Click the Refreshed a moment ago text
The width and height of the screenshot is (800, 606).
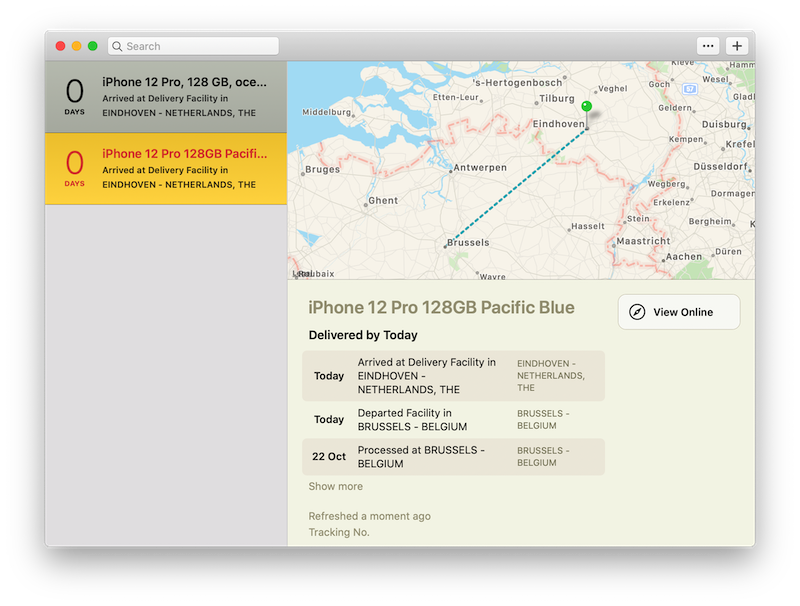pyautogui.click(x=369, y=516)
